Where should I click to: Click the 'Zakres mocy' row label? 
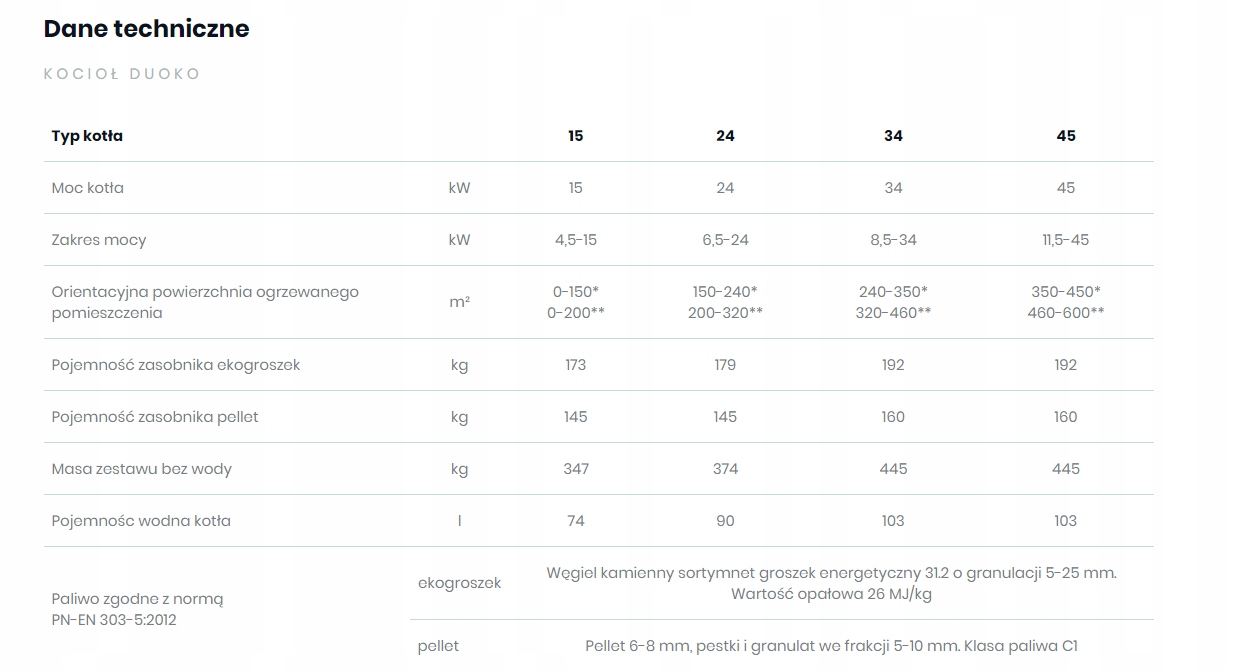[99, 240]
